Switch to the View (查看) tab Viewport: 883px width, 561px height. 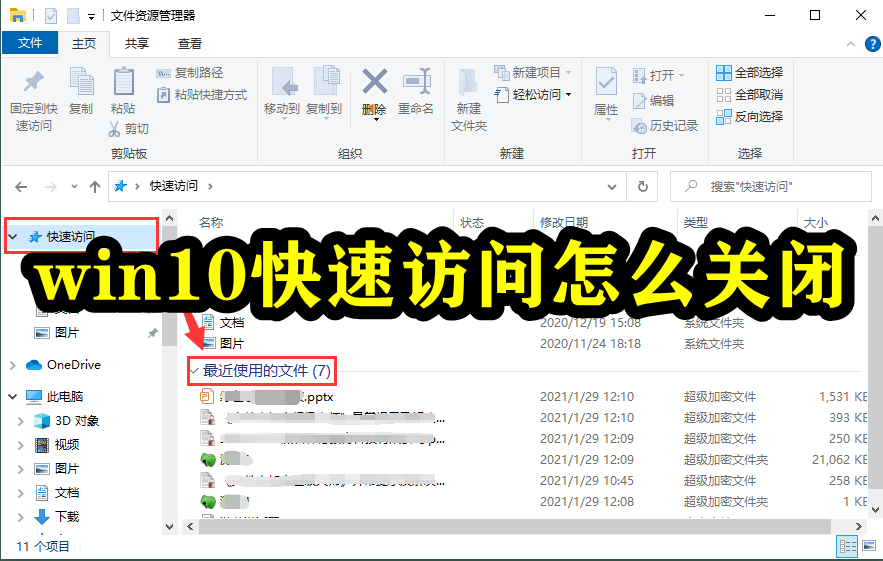[x=190, y=43]
